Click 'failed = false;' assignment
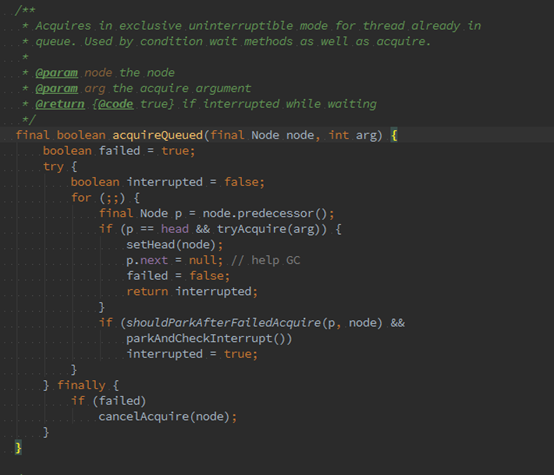 coord(178,276)
